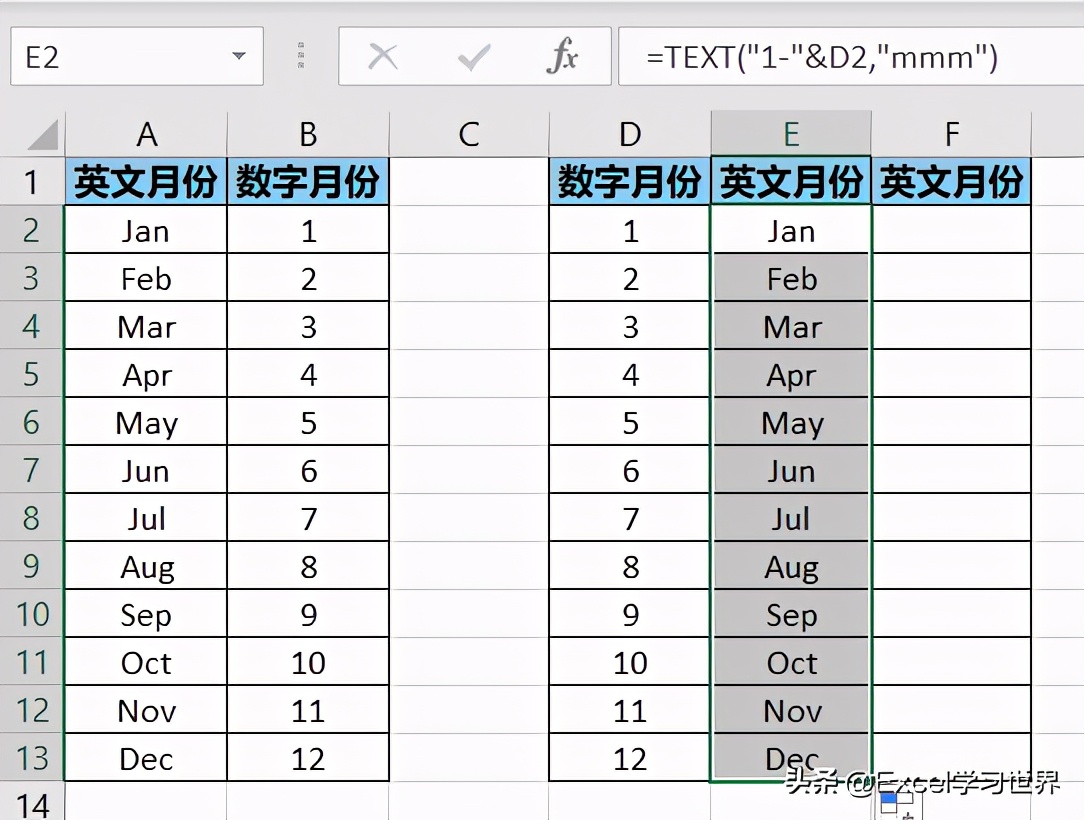The image size is (1084, 820).
Task: Click the Cancel (X) formula bar icon
Action: [382, 57]
